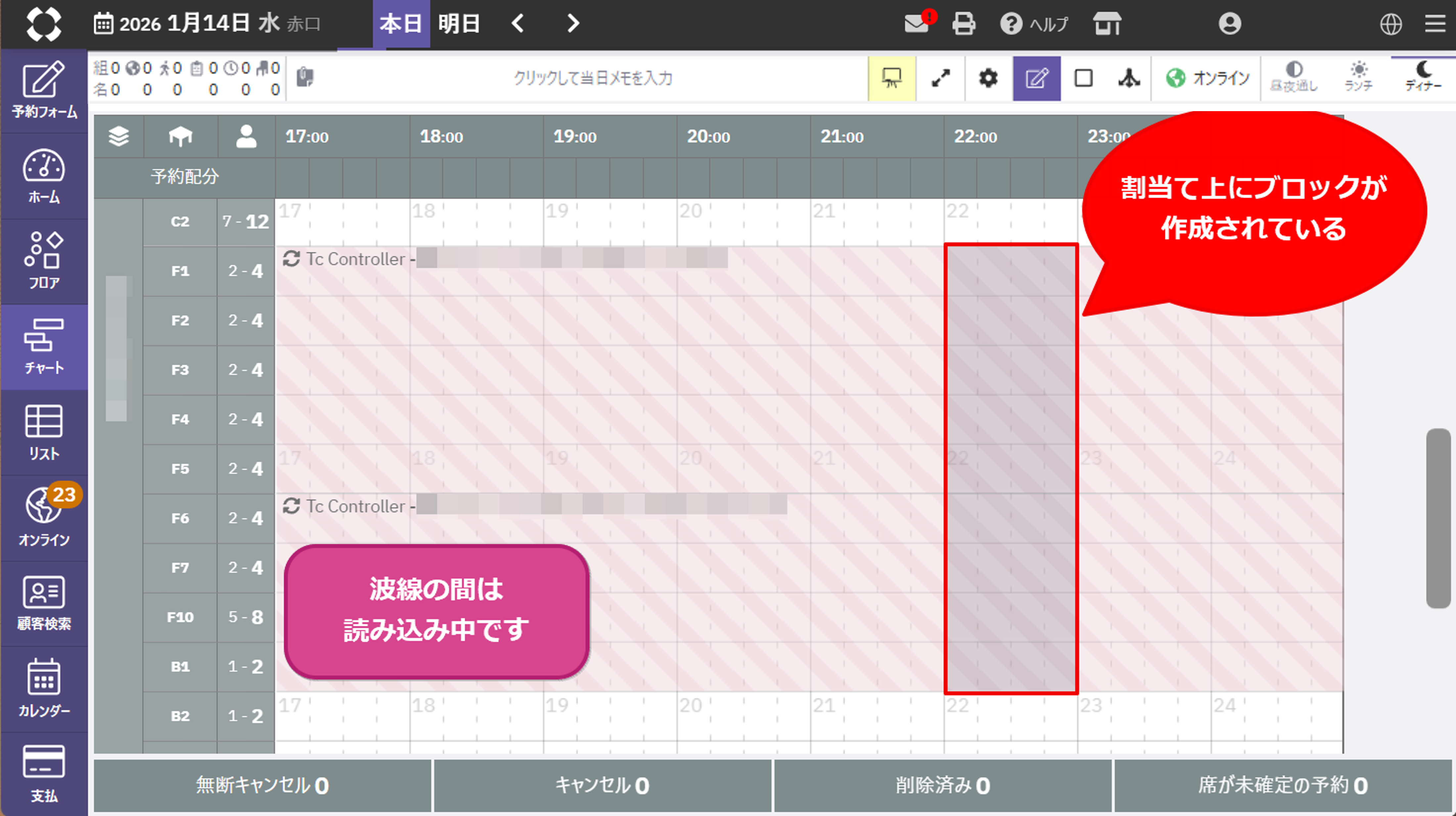Toggle the yellow presentation board button

pos(891,78)
